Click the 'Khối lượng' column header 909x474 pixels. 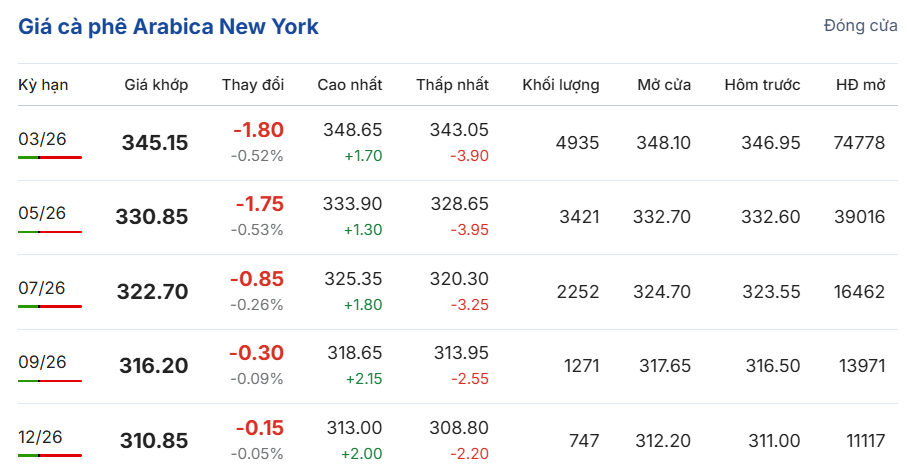(561, 85)
